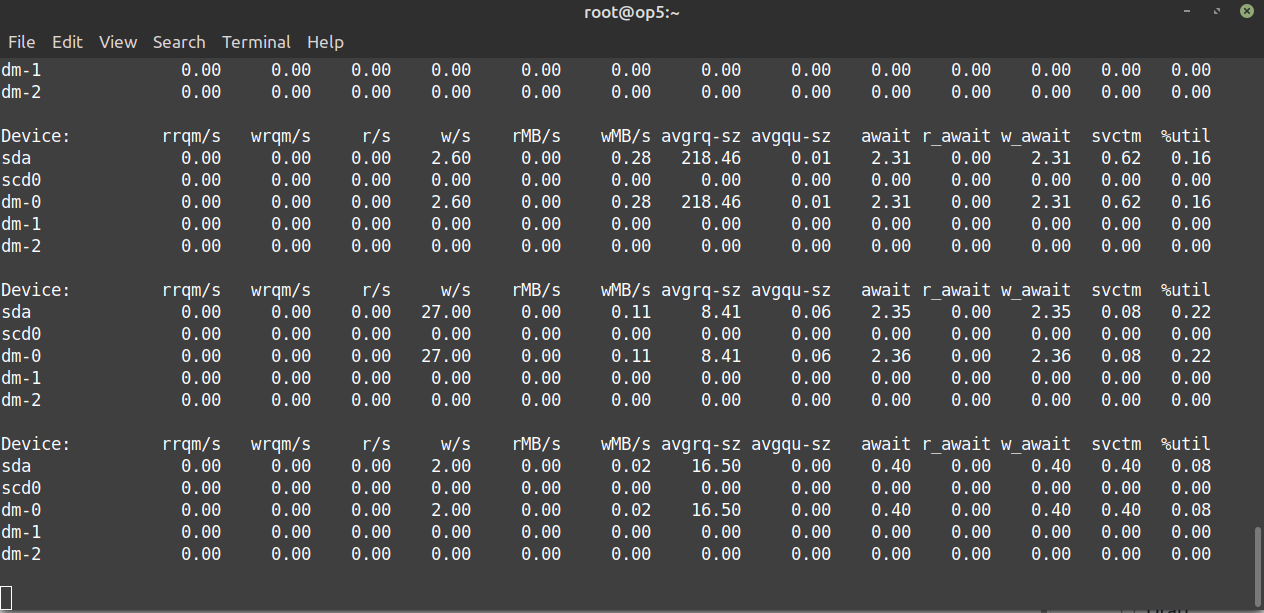Open the Search menu
The height and width of the screenshot is (613, 1264).
(179, 42)
